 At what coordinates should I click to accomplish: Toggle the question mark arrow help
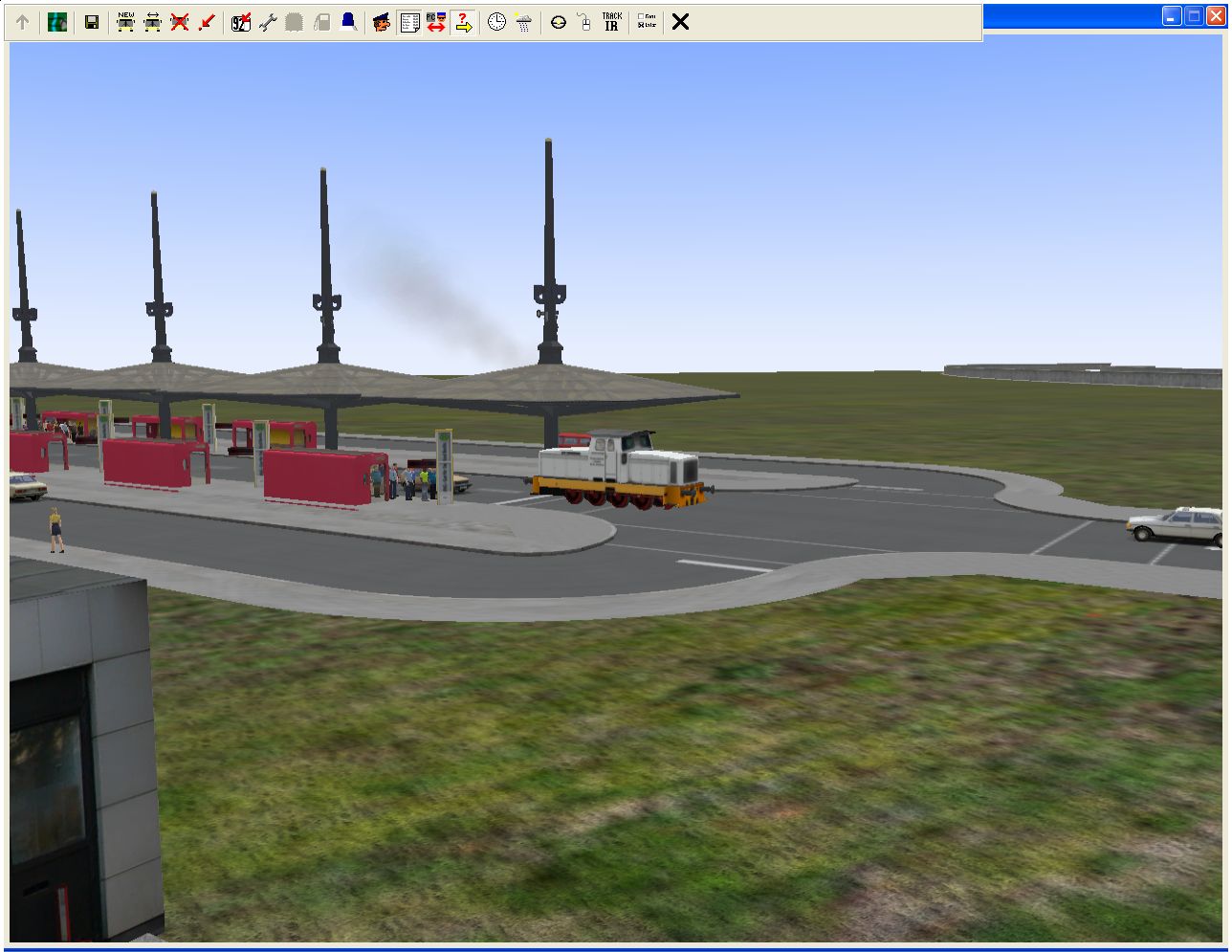(463, 22)
